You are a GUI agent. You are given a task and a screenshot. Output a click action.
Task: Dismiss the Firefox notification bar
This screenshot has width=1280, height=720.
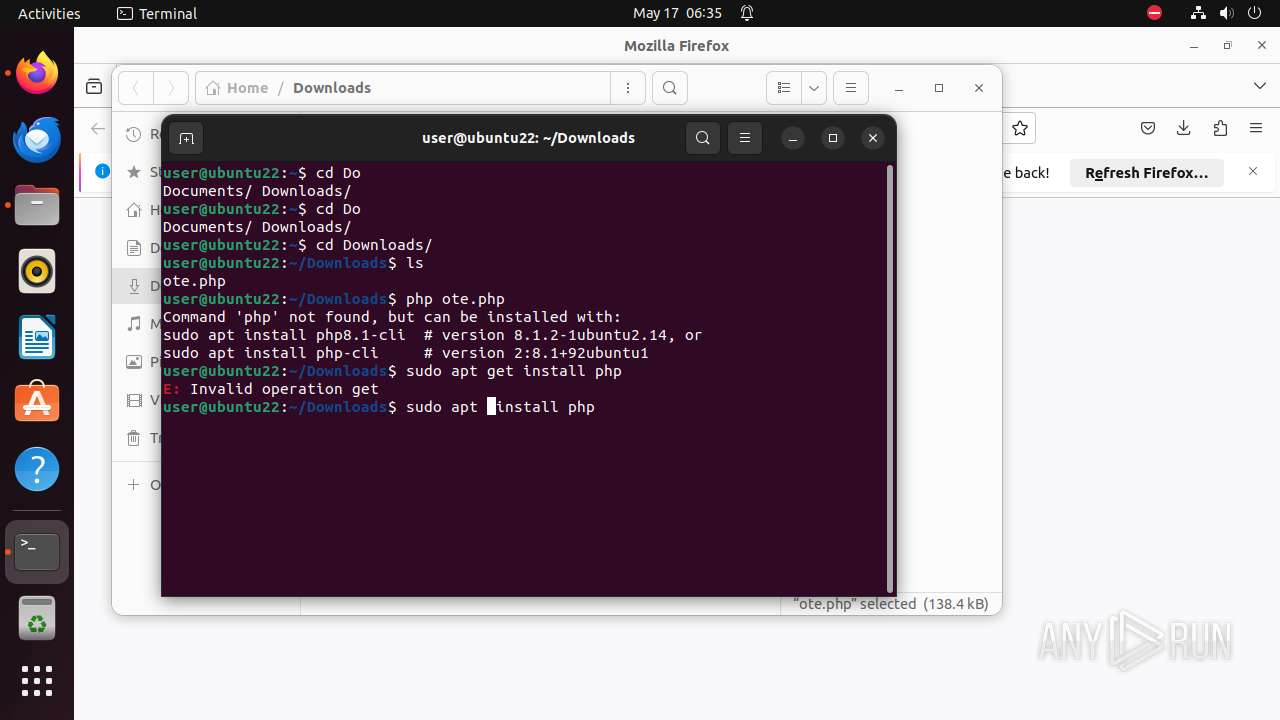coord(1253,172)
